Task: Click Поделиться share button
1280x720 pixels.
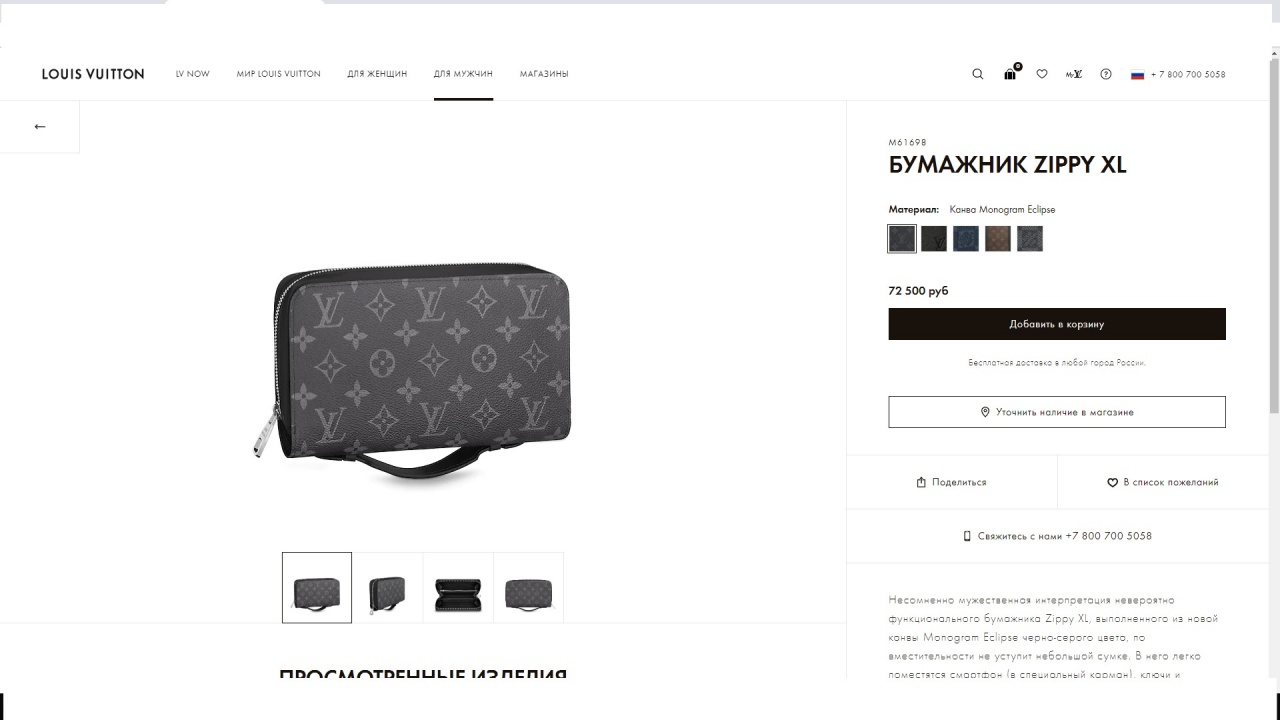Action: point(951,482)
